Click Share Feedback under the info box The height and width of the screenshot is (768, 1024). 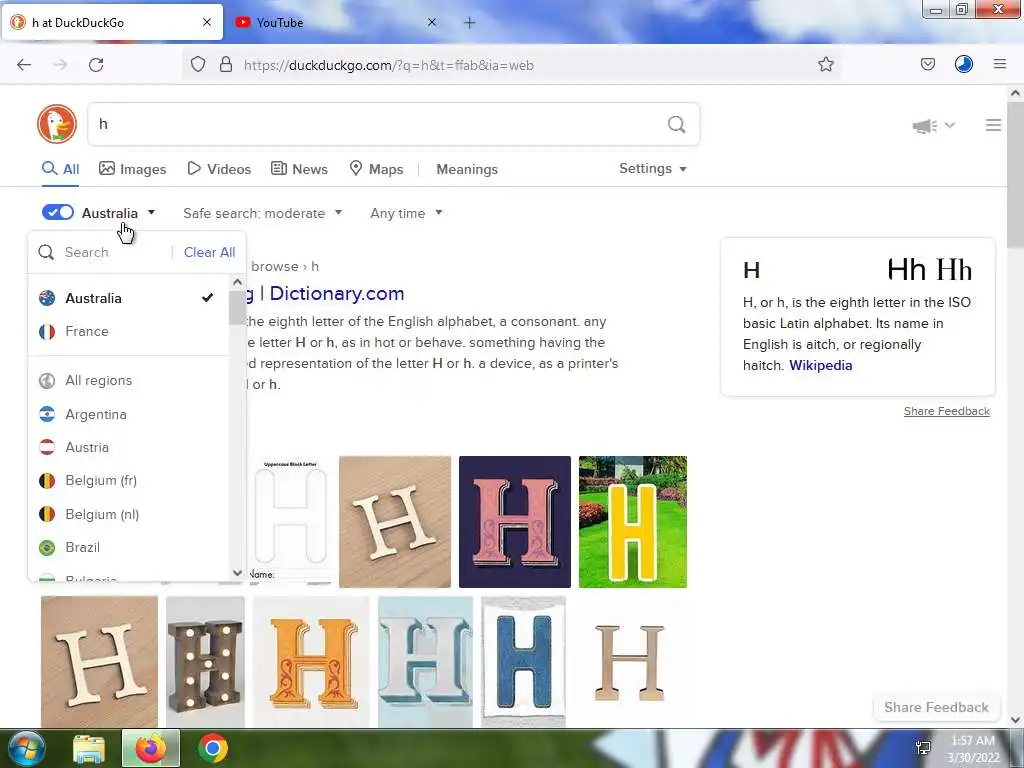[x=946, y=411]
